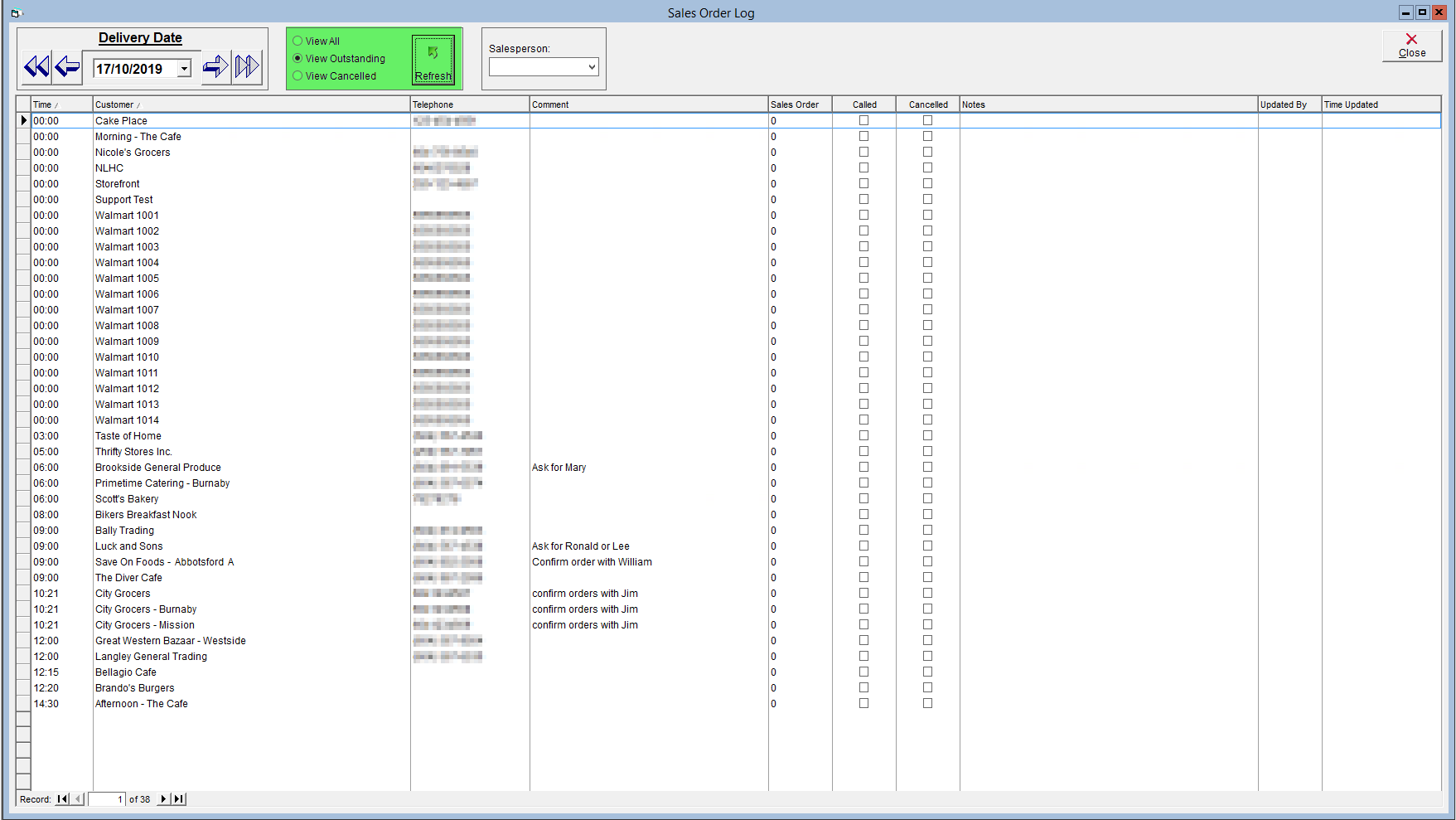The width and height of the screenshot is (1456, 820).
Task: Jump back with the double left arrow
Action: pos(36,67)
